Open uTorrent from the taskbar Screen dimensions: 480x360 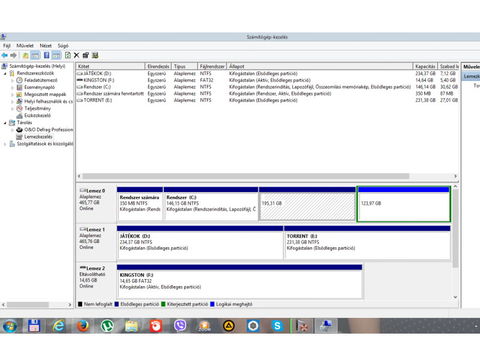point(107,326)
